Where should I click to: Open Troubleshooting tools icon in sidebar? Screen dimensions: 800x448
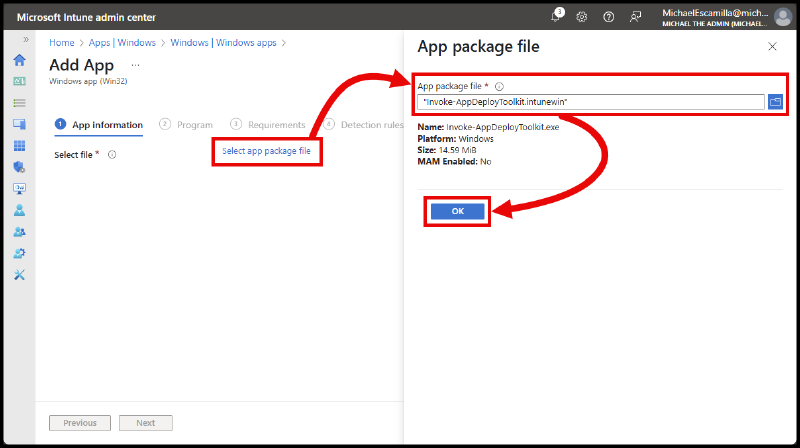click(19, 275)
